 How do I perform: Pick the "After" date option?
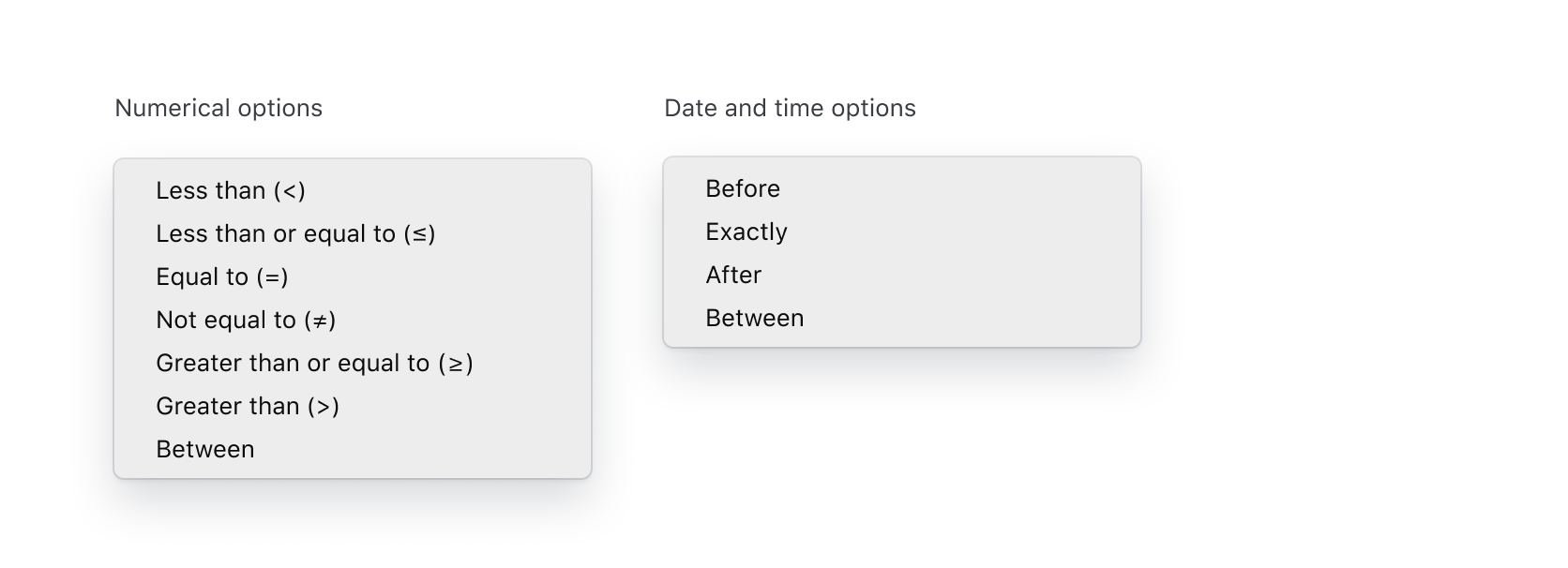pyautogui.click(x=733, y=276)
